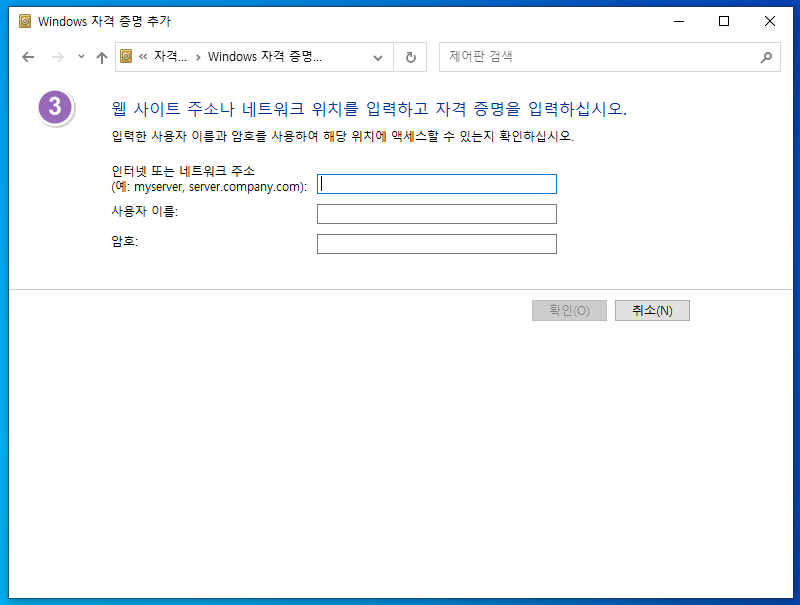Minimize the Windows 자격 증명 추가 window
800x605 pixels.
(x=679, y=21)
